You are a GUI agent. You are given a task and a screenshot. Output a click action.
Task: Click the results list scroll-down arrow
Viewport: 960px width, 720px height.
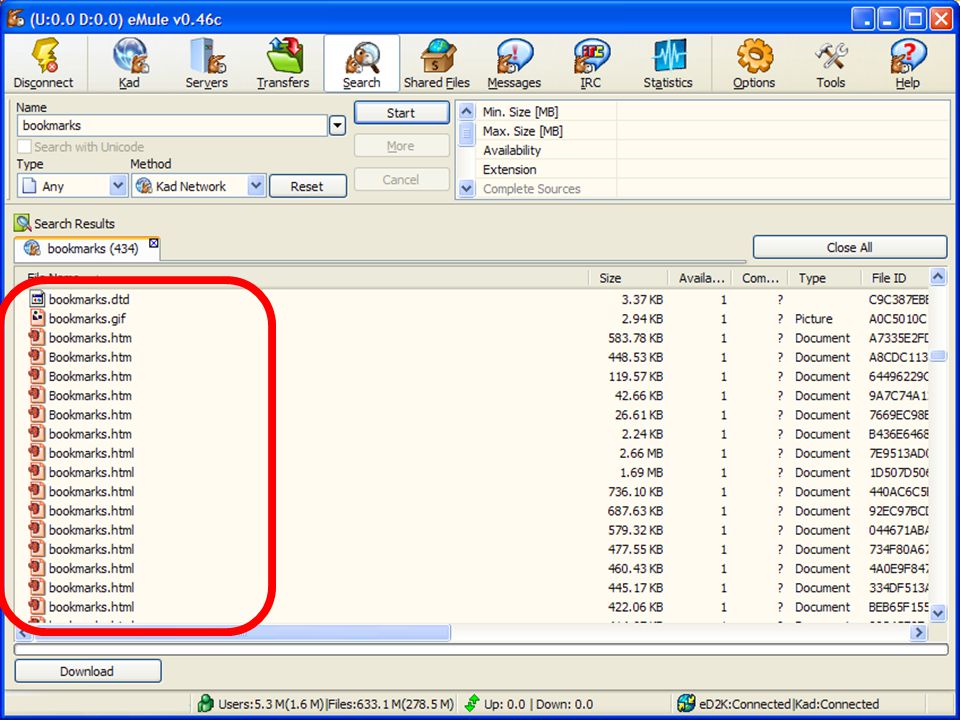pyautogui.click(x=937, y=612)
